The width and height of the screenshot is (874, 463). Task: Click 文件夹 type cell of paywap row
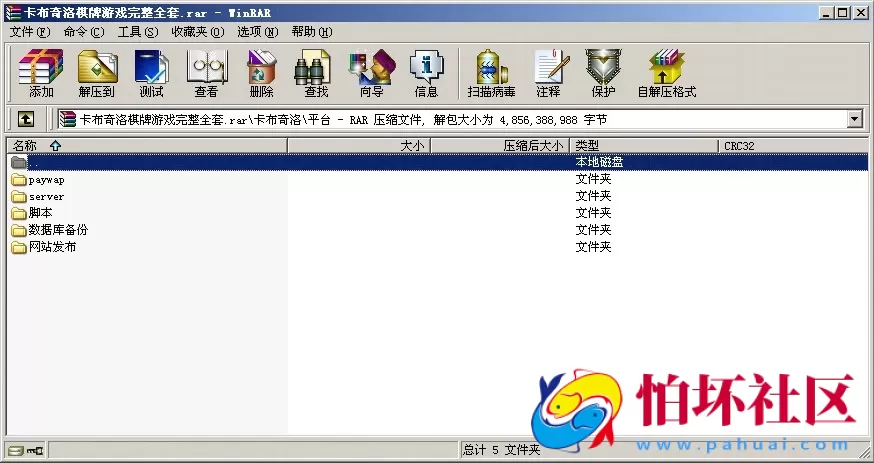[594, 179]
